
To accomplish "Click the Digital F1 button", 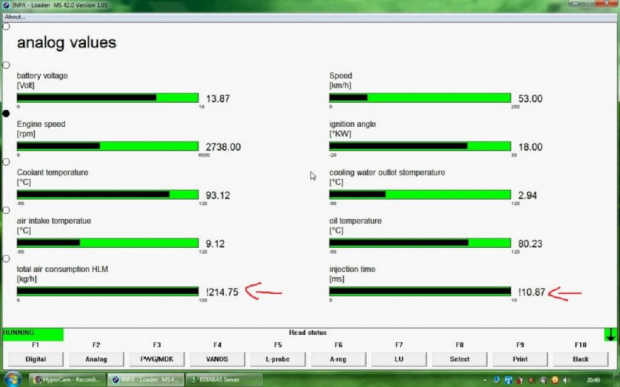I will click(x=36, y=359).
